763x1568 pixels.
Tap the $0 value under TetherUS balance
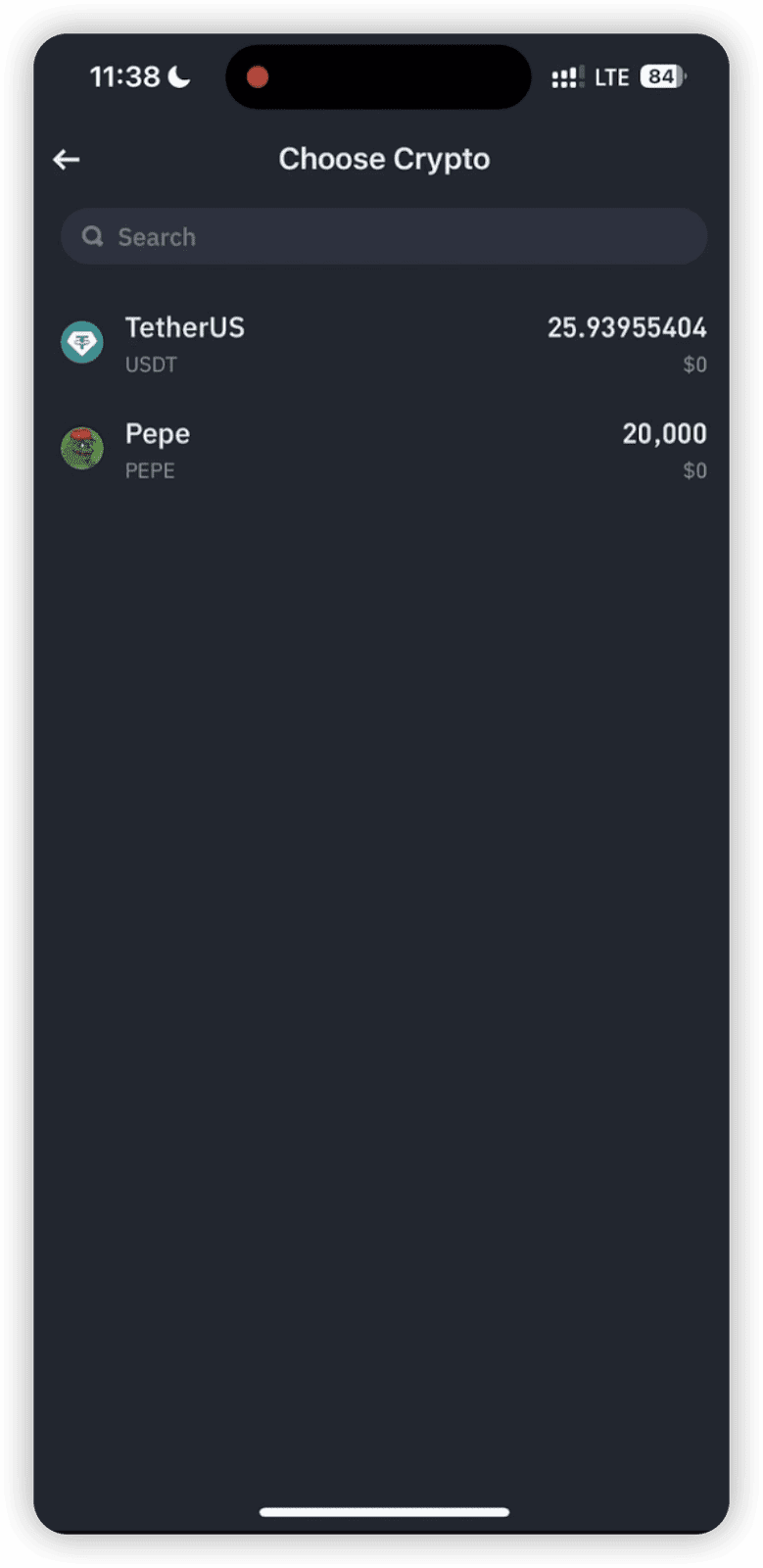click(694, 365)
